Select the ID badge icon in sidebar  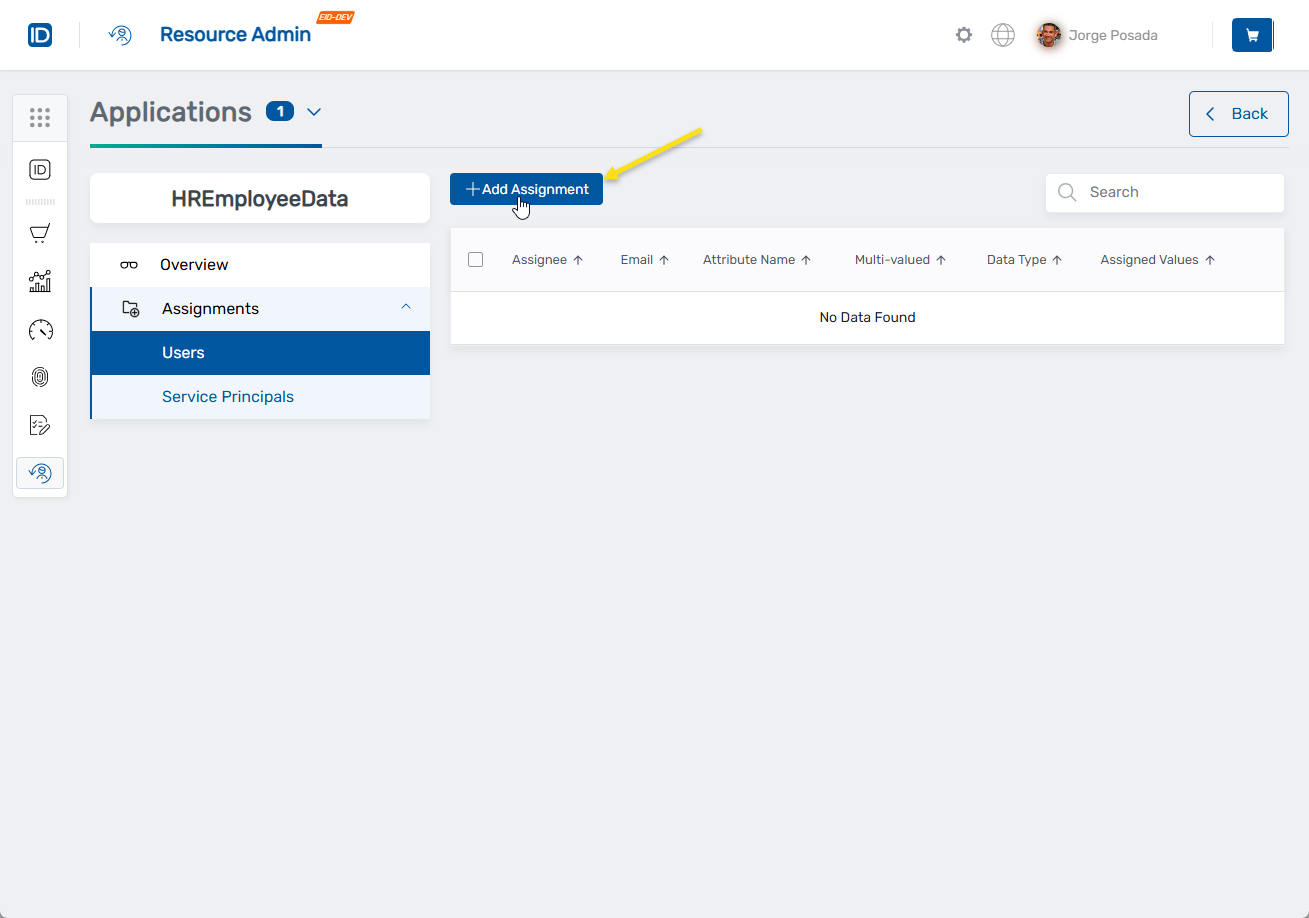click(40, 169)
